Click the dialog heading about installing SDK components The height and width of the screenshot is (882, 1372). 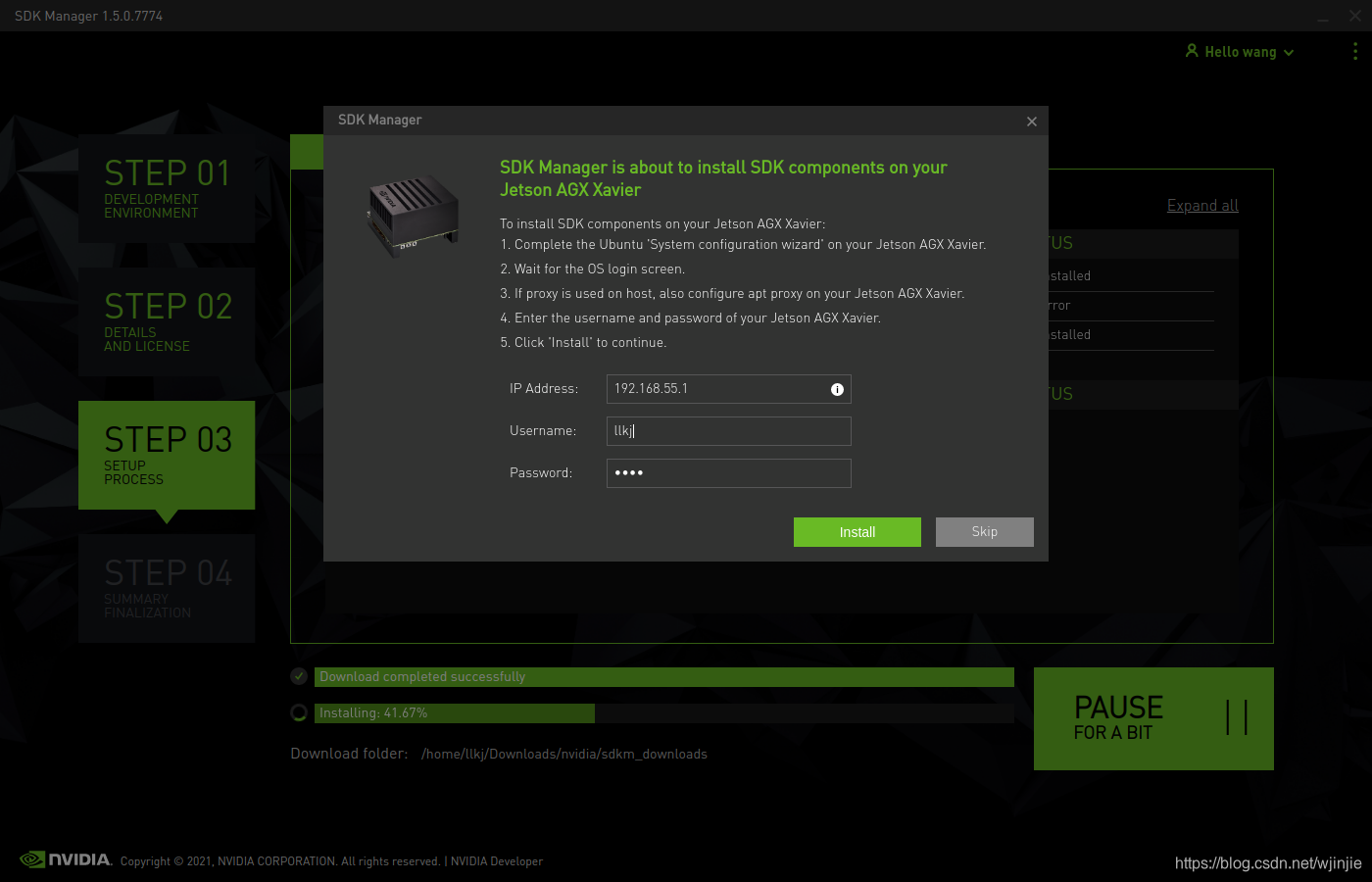(x=723, y=178)
